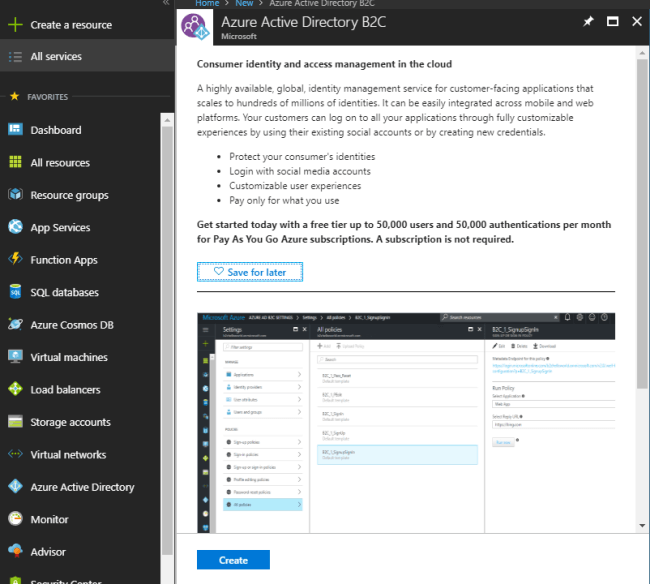This screenshot has height=584, width=650.
Task: Click the Dashboard icon in favorites
Action: coord(15,129)
